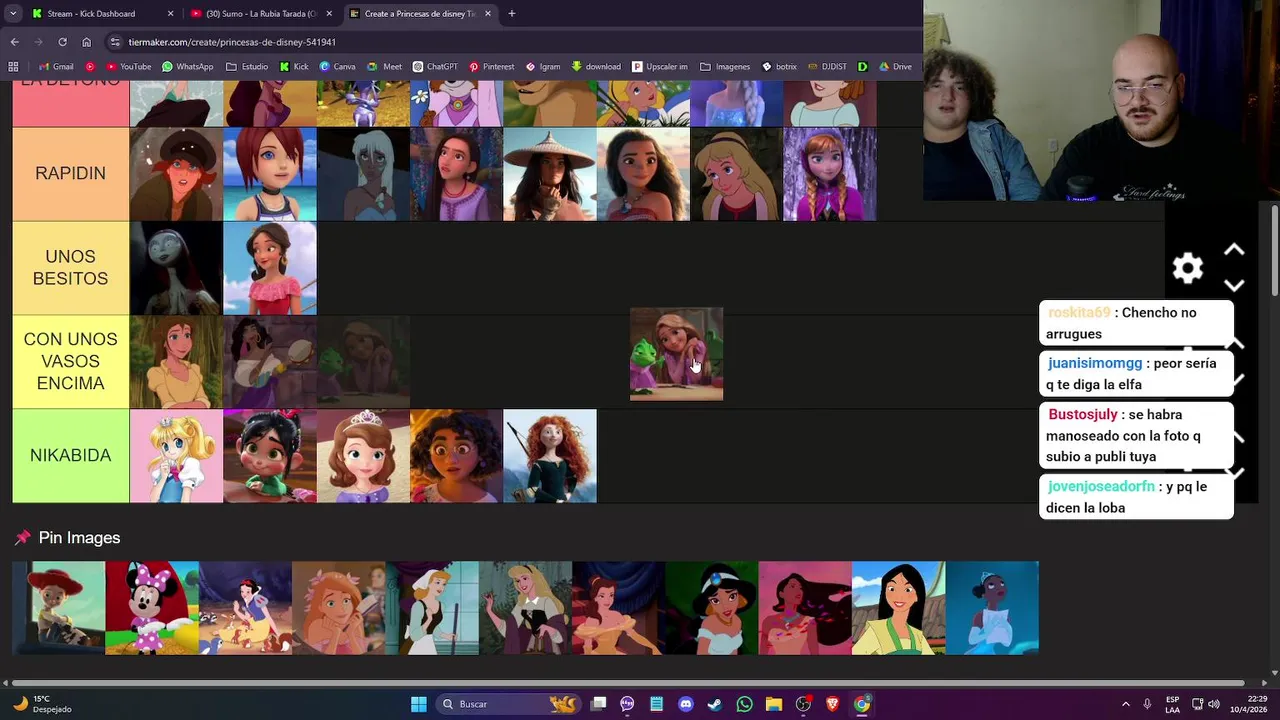Open the Upscaler im bookmark
The width and height of the screenshot is (1280, 720).
tap(659, 67)
